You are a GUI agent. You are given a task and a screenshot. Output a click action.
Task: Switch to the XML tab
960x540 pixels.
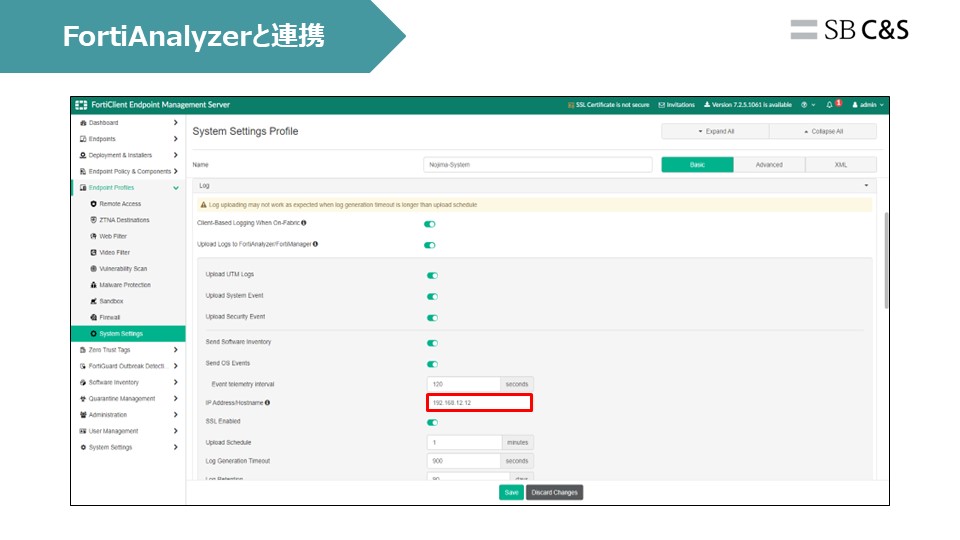(841, 165)
